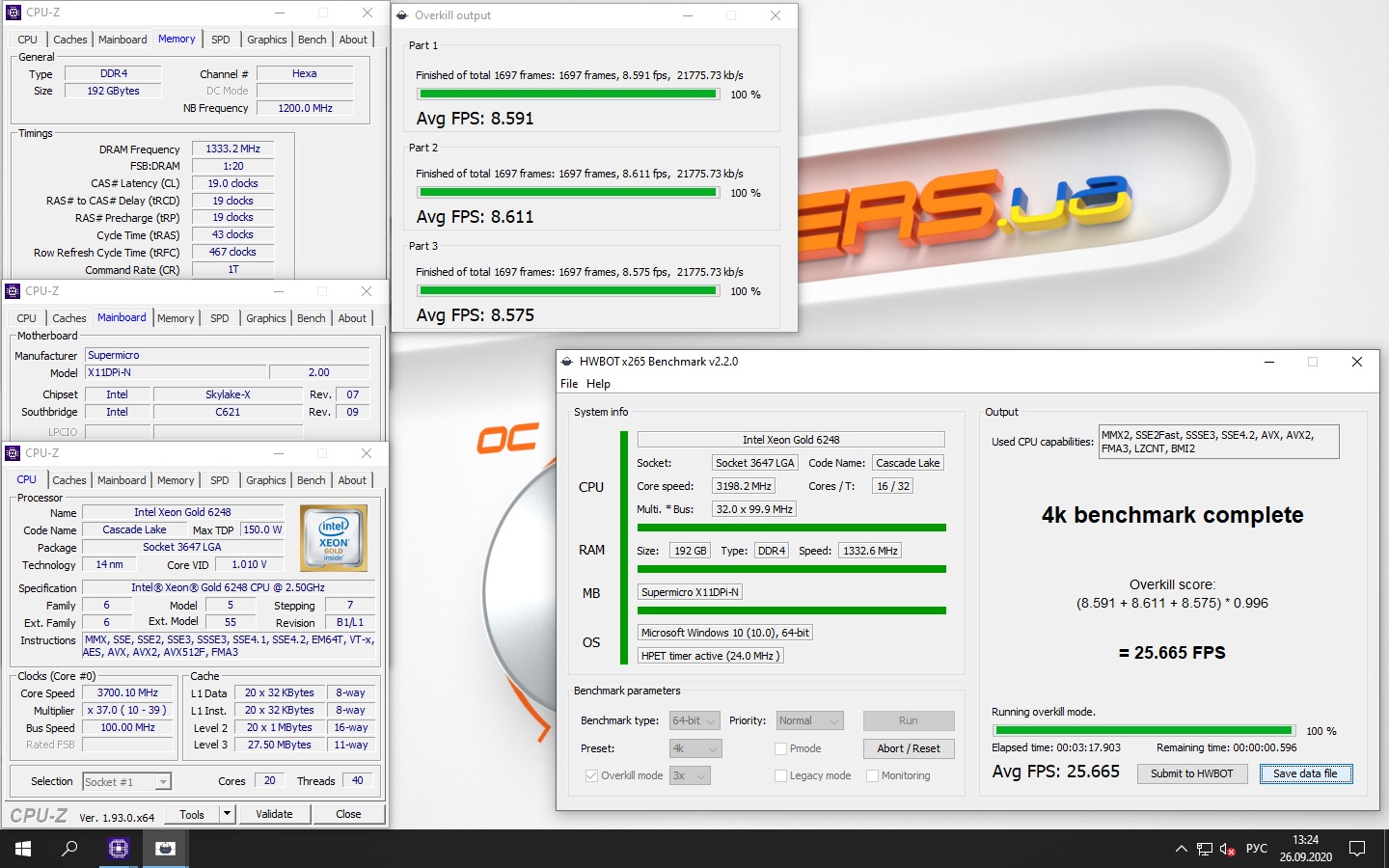Screen dimensions: 1389x868
Task: Close the HWBOT x265 Benchmark window
Action: coord(1357,362)
